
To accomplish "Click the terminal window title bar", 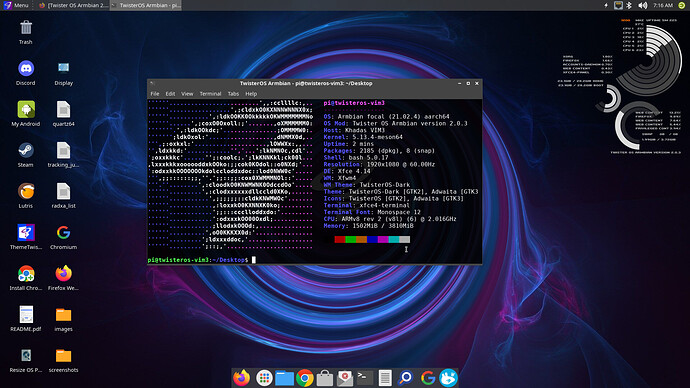I will click(305, 83).
